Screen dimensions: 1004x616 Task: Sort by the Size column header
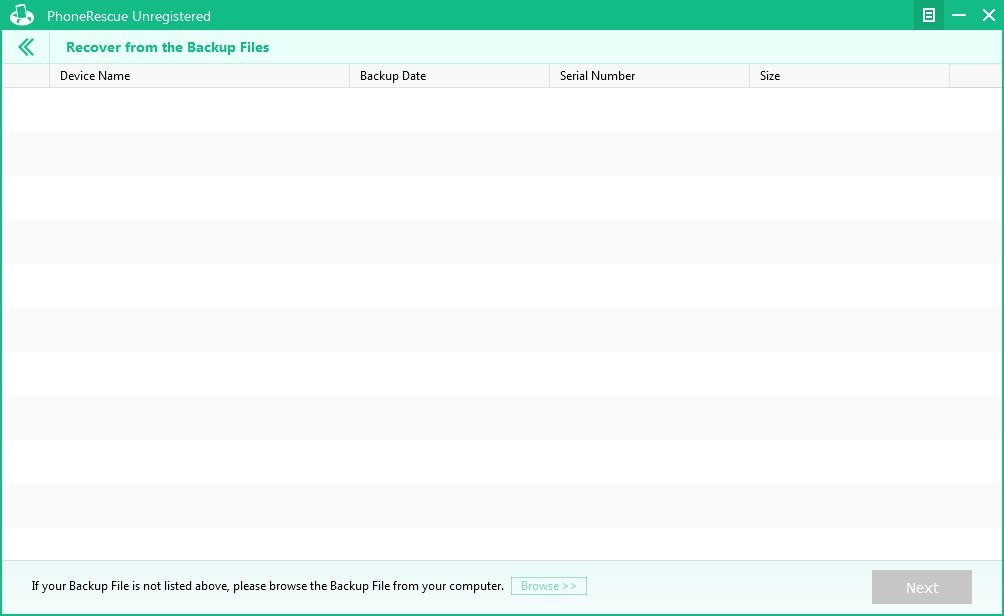pyautogui.click(x=849, y=76)
